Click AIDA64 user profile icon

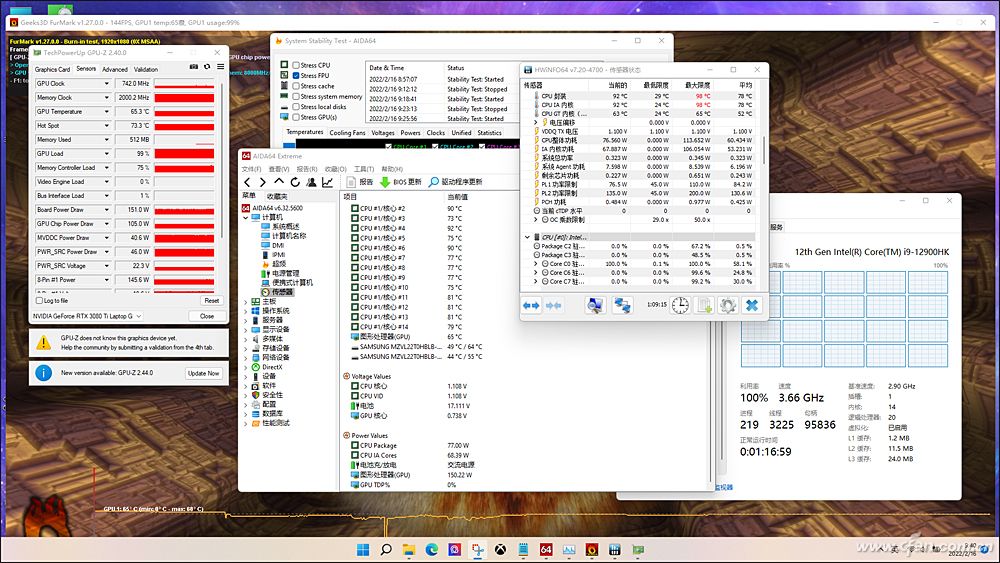click(x=311, y=182)
